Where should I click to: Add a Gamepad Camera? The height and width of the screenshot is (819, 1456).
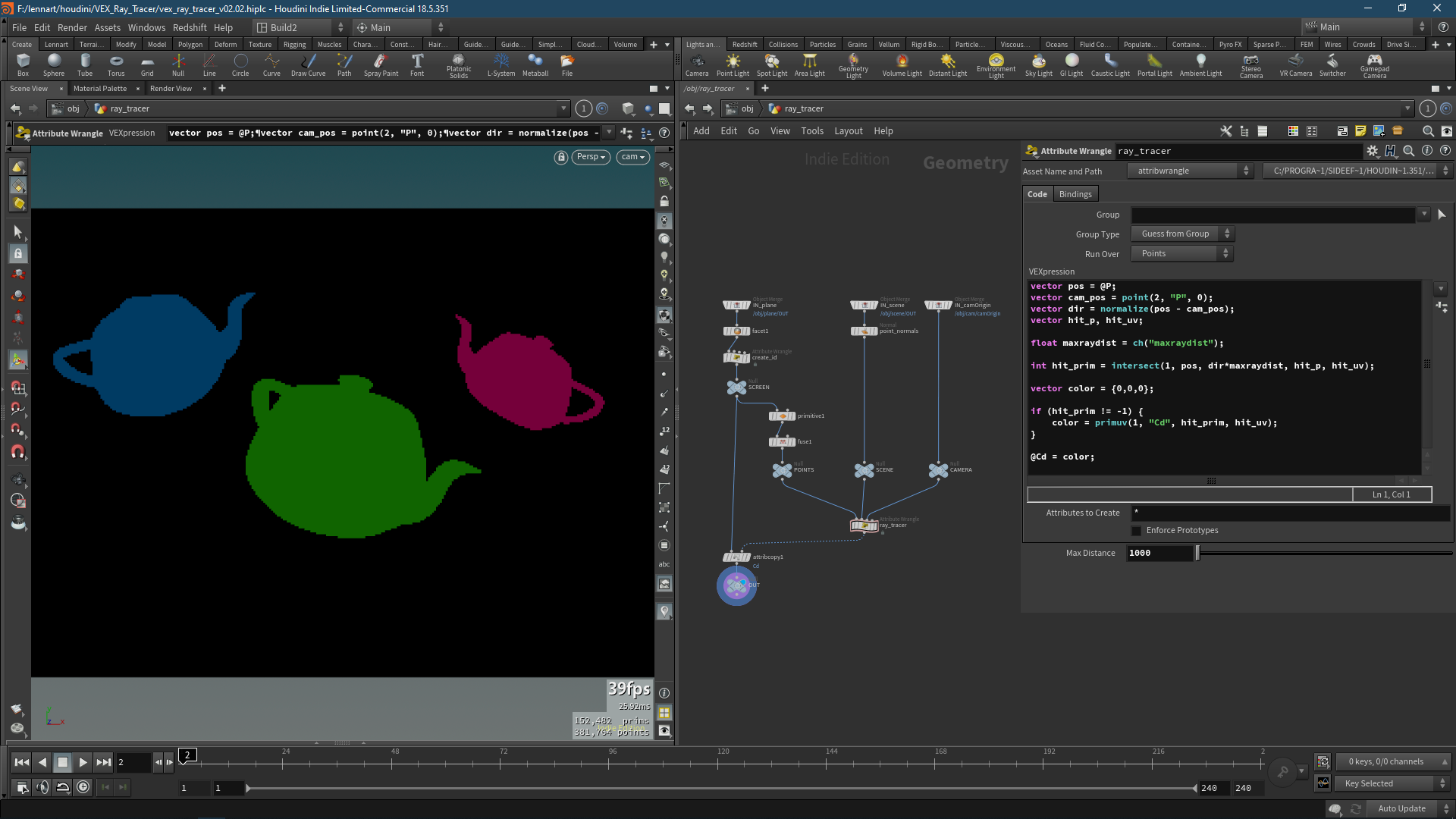[1375, 66]
